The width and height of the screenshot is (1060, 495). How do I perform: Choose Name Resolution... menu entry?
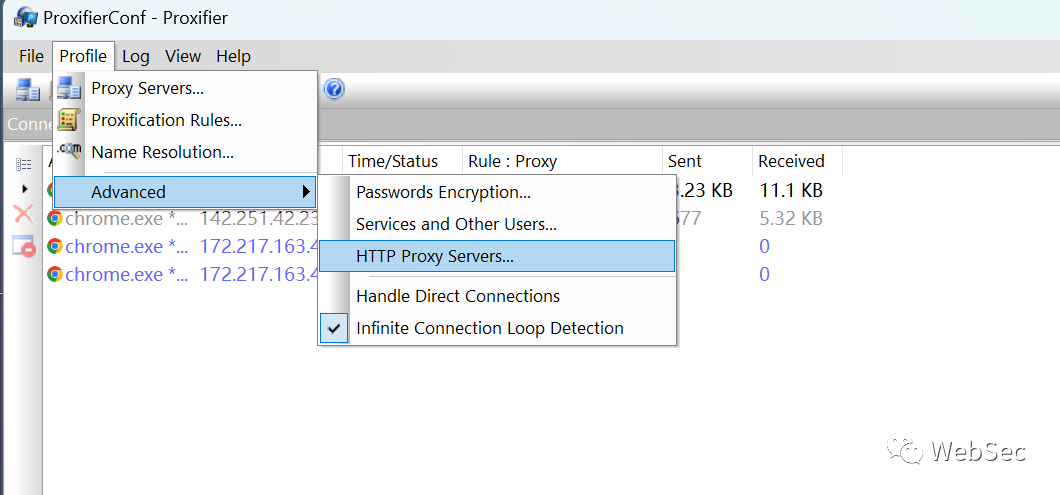(185, 153)
